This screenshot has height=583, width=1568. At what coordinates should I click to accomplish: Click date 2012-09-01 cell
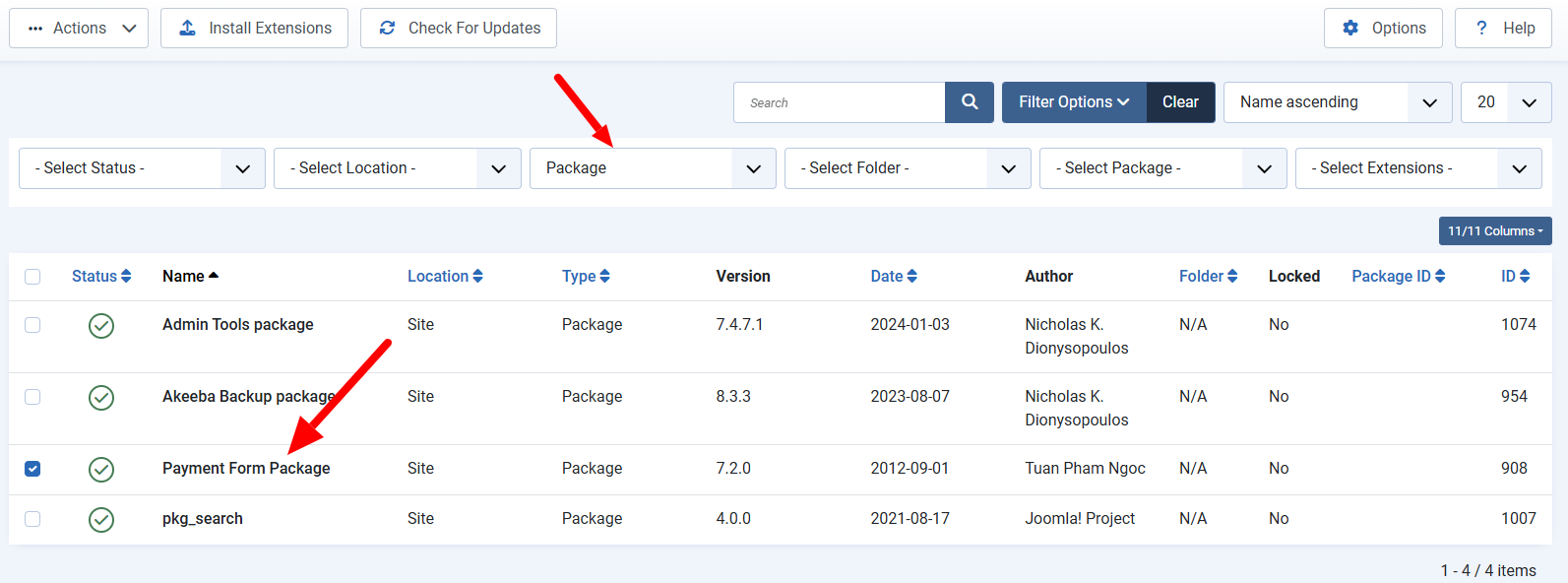coord(910,469)
